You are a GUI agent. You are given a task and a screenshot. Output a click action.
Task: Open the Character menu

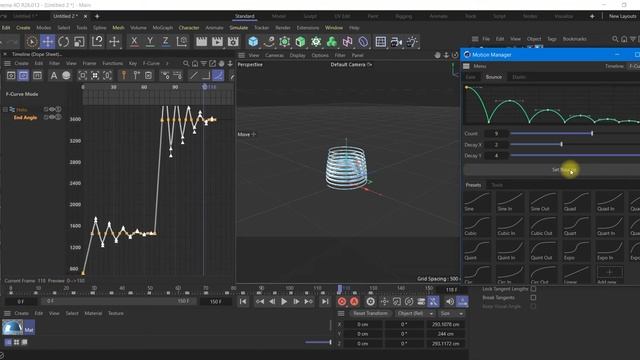tap(189, 28)
